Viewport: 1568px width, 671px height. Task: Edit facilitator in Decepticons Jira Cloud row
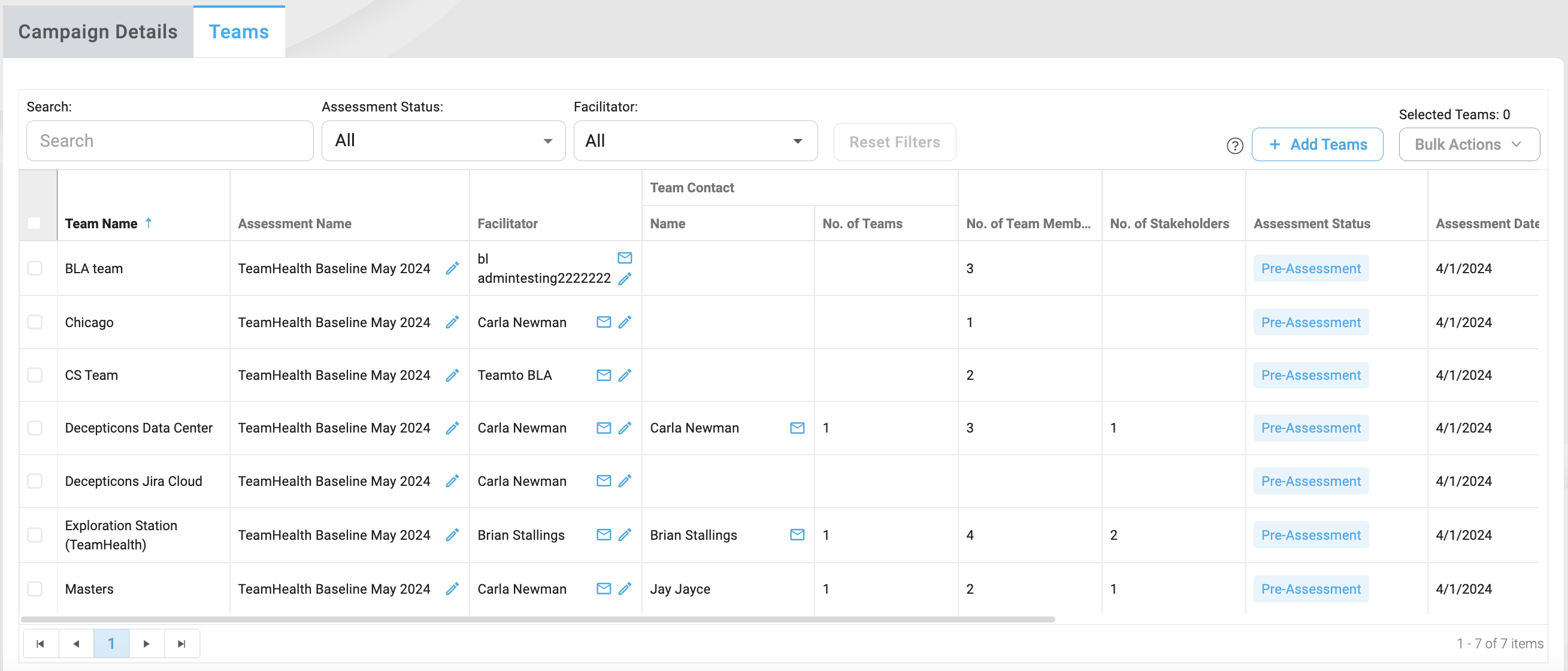point(625,480)
